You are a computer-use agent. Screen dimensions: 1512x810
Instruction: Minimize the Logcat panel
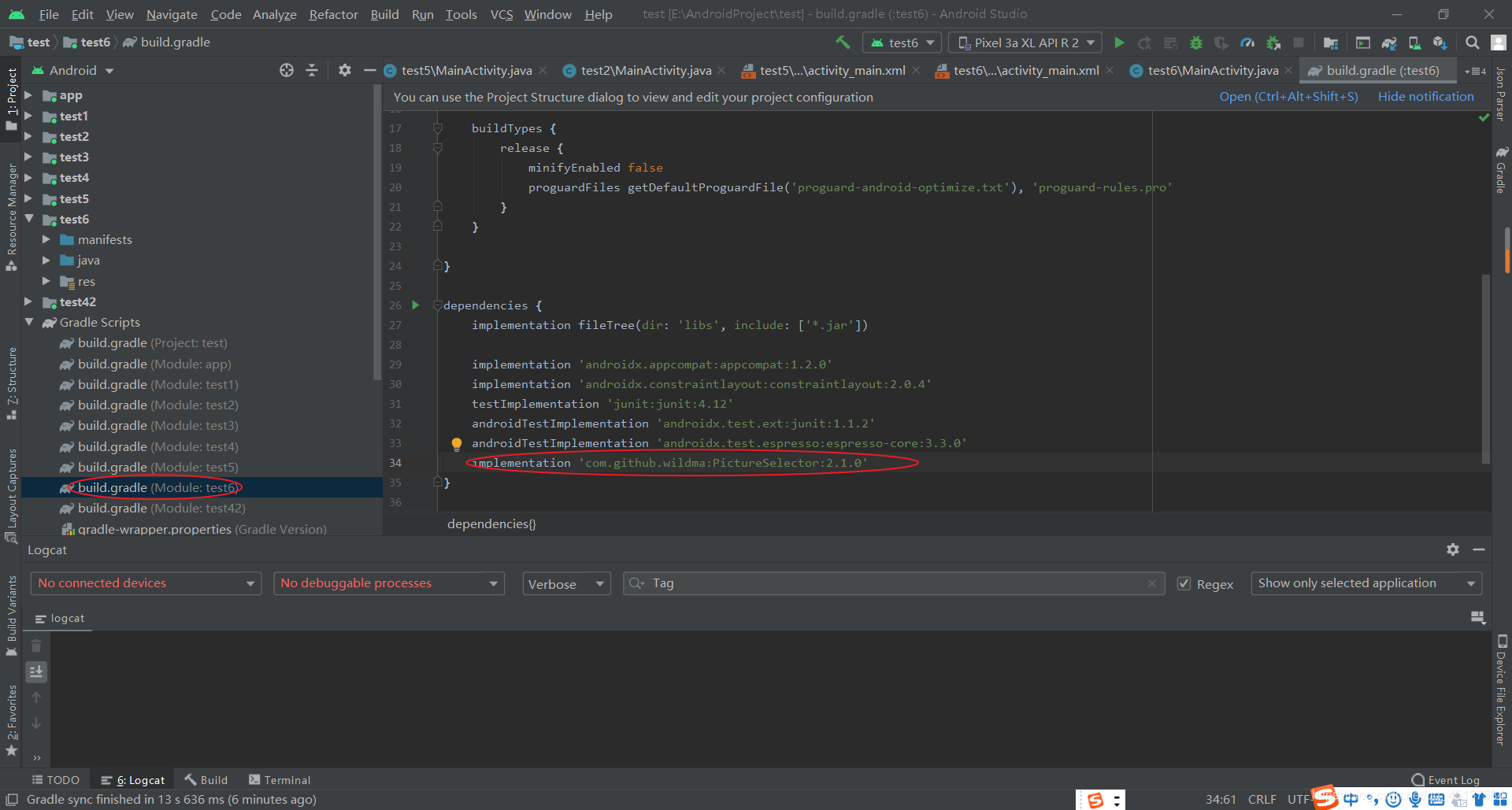pos(1479,549)
